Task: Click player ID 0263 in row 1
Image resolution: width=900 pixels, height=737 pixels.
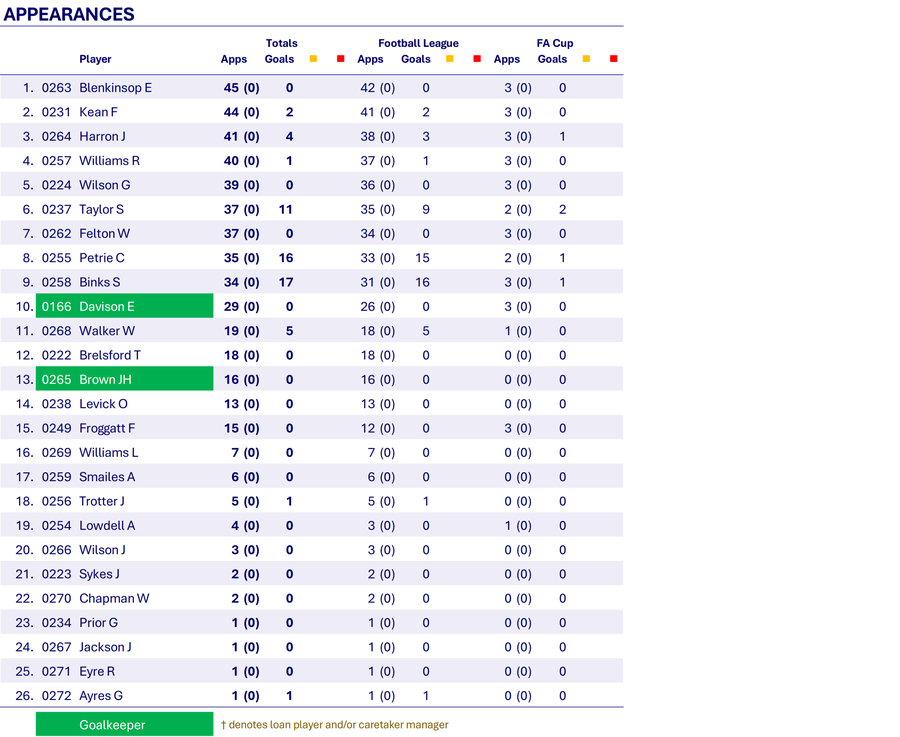Action: [x=56, y=88]
